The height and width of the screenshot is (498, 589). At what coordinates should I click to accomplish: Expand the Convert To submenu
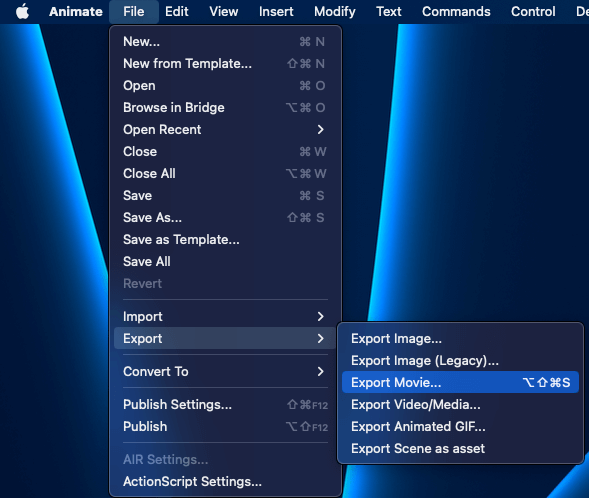(225, 371)
